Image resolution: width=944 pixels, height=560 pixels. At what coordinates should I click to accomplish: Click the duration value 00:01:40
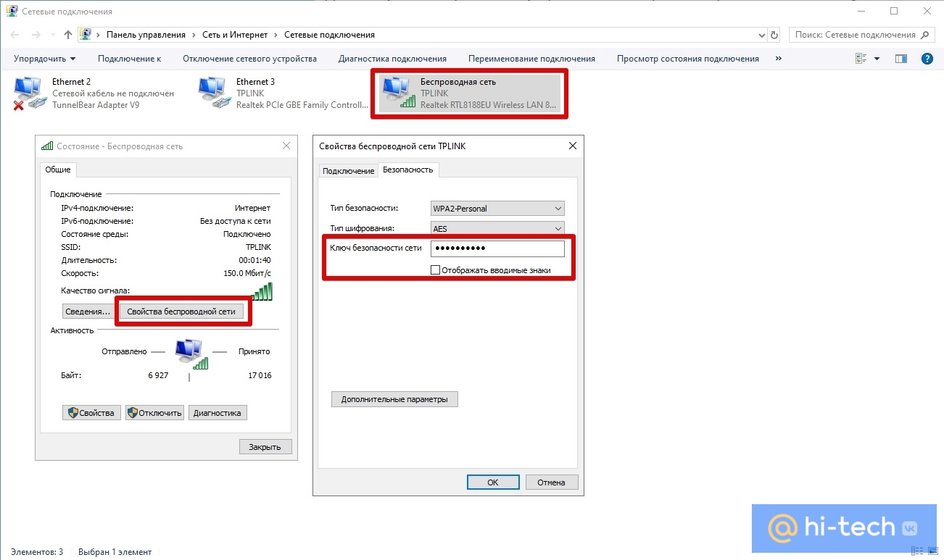pyautogui.click(x=255, y=260)
